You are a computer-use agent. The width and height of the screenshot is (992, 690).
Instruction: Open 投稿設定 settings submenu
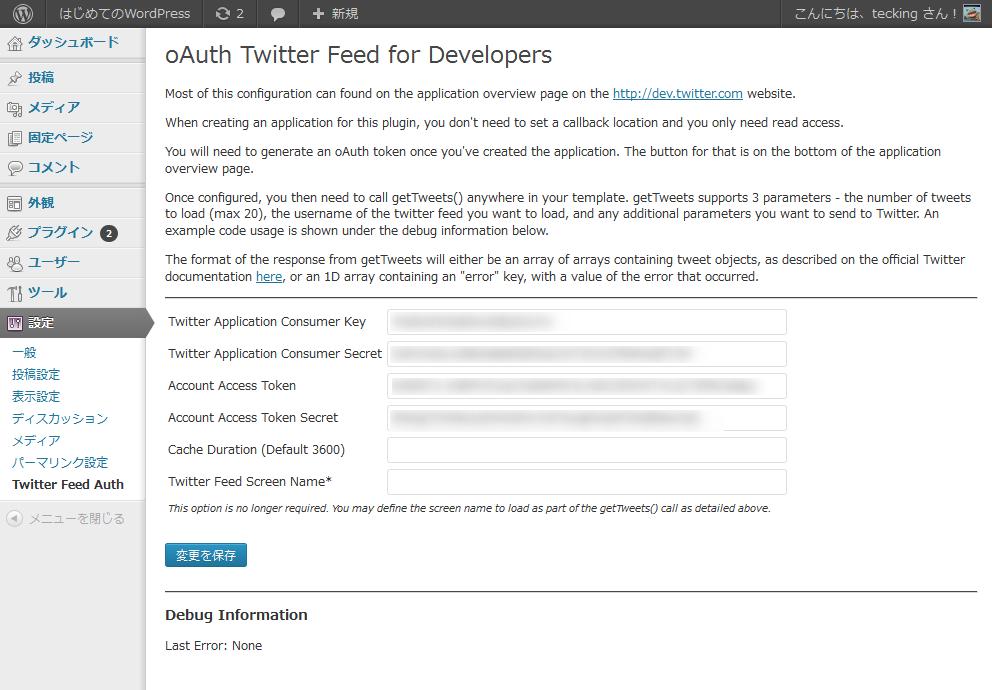[x=36, y=374]
